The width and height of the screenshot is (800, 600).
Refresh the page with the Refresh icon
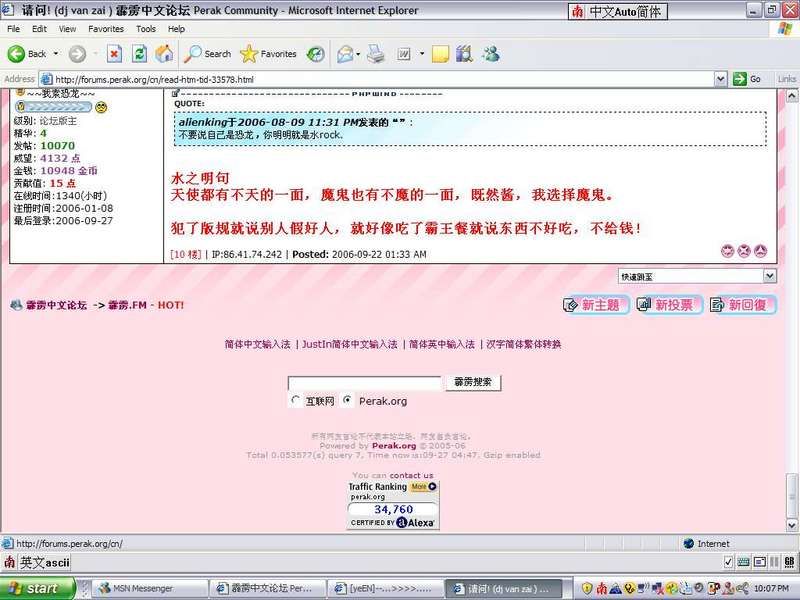tap(140, 54)
